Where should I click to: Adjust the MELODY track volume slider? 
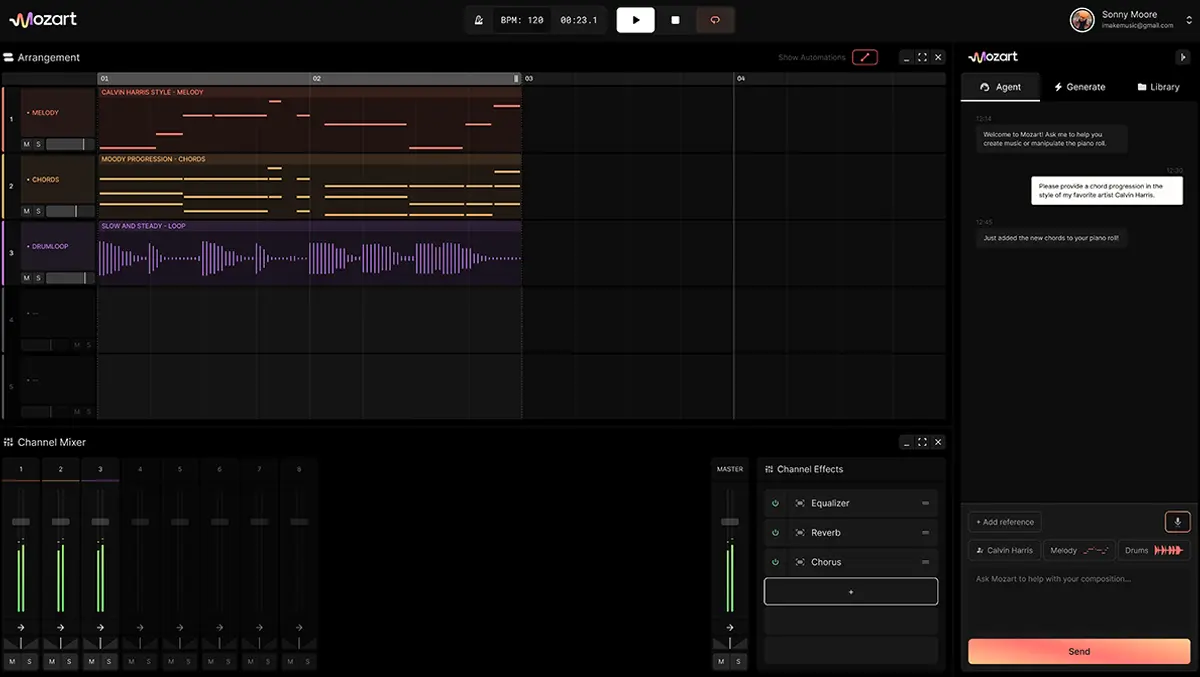click(70, 144)
